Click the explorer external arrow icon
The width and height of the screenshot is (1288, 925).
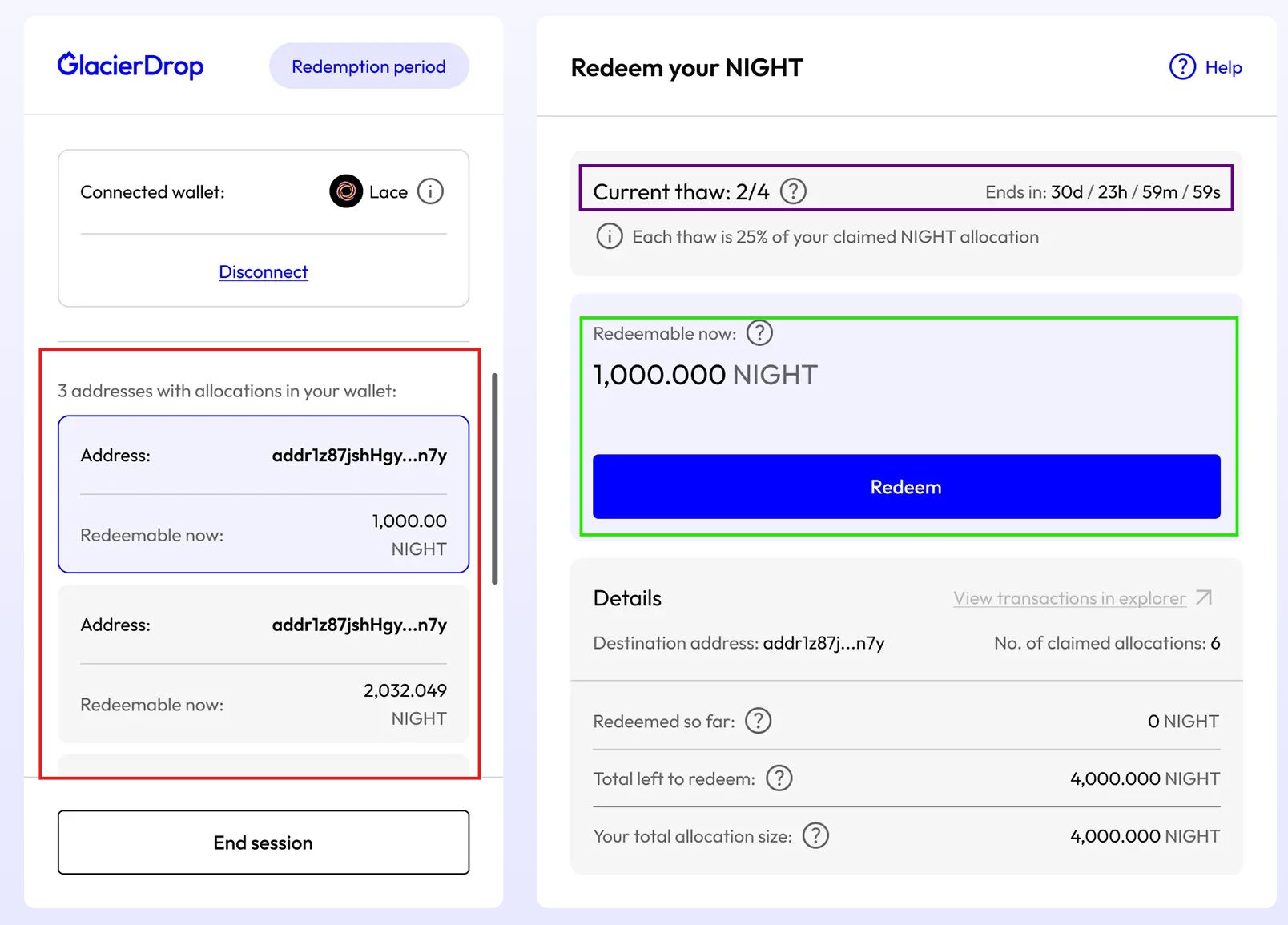pos(1203,598)
